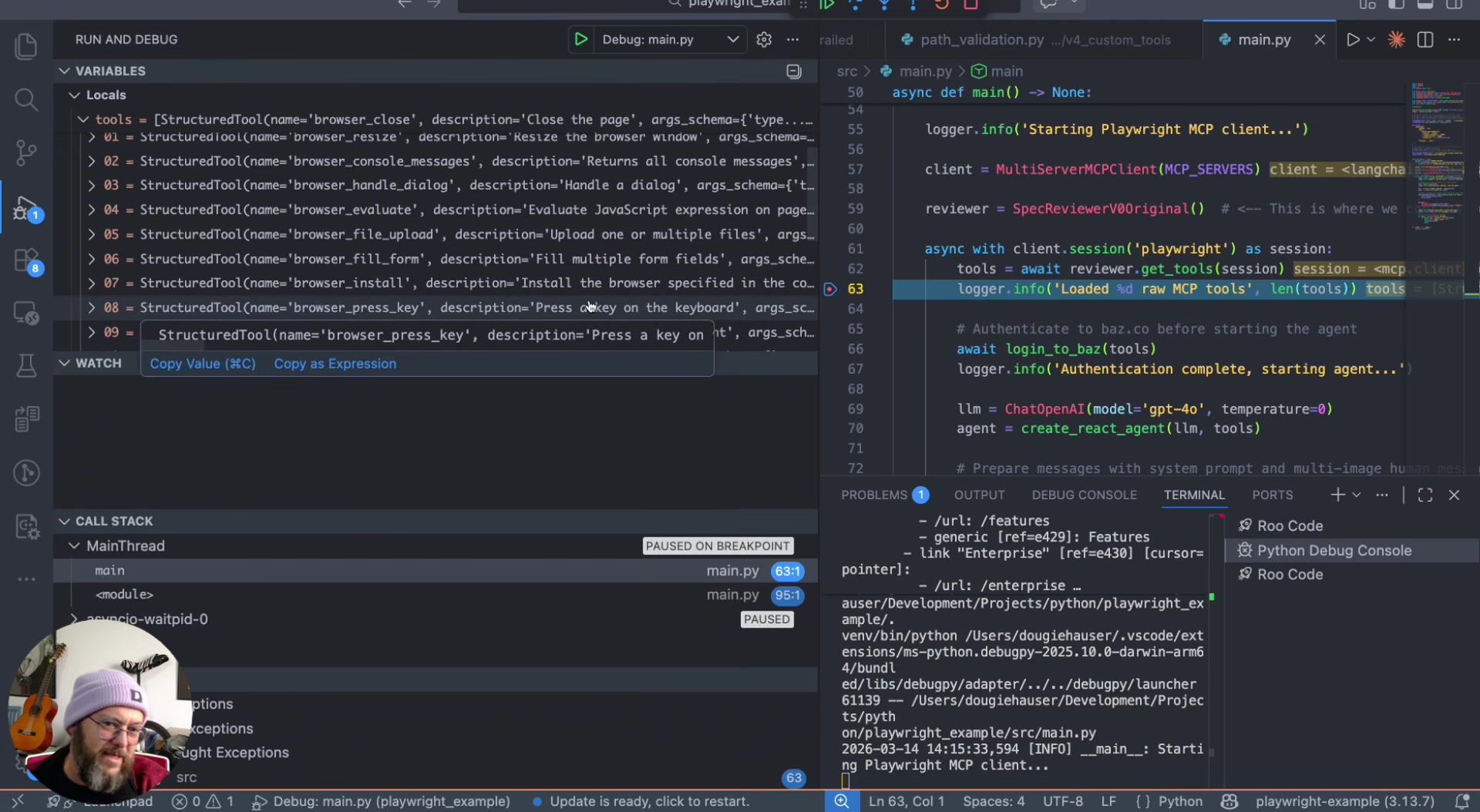
Task: Toggle the Collapse All variables icon
Action: click(x=793, y=71)
